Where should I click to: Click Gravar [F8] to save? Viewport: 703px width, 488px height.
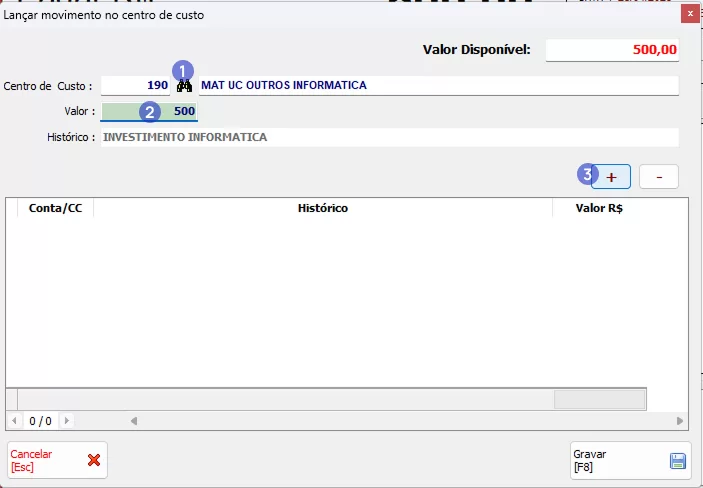(630, 460)
